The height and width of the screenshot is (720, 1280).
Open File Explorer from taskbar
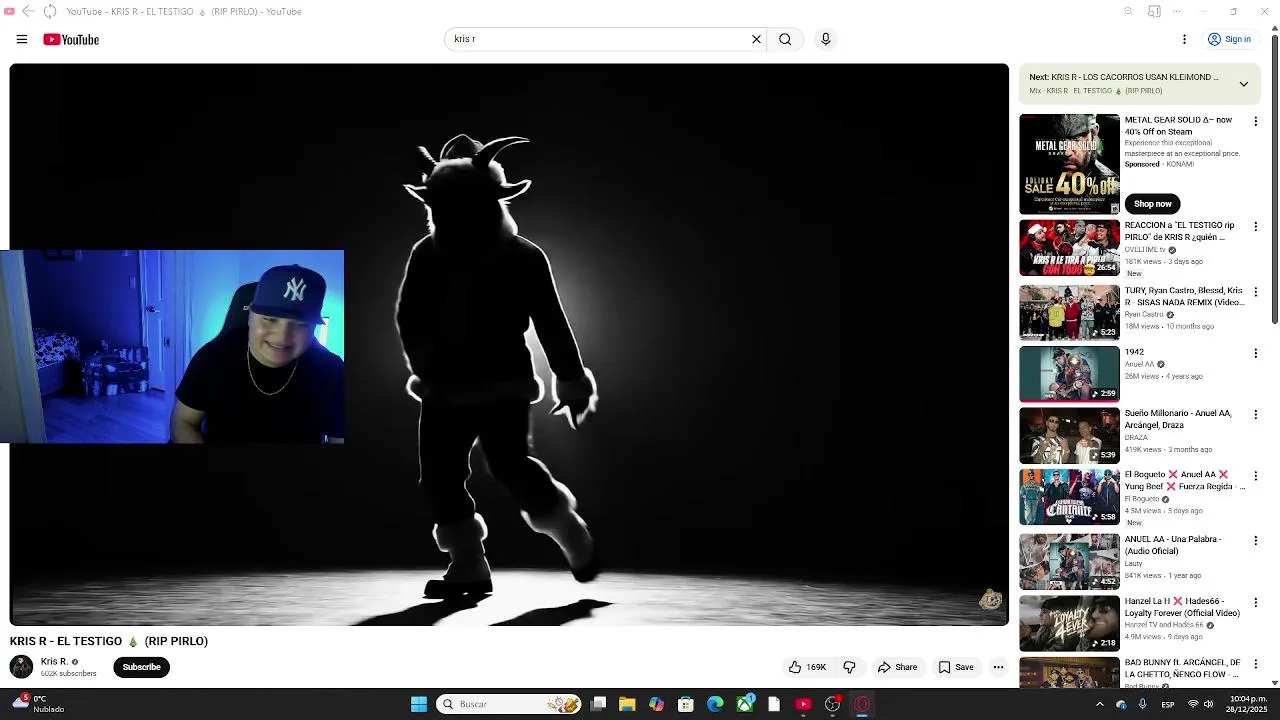tap(627, 704)
